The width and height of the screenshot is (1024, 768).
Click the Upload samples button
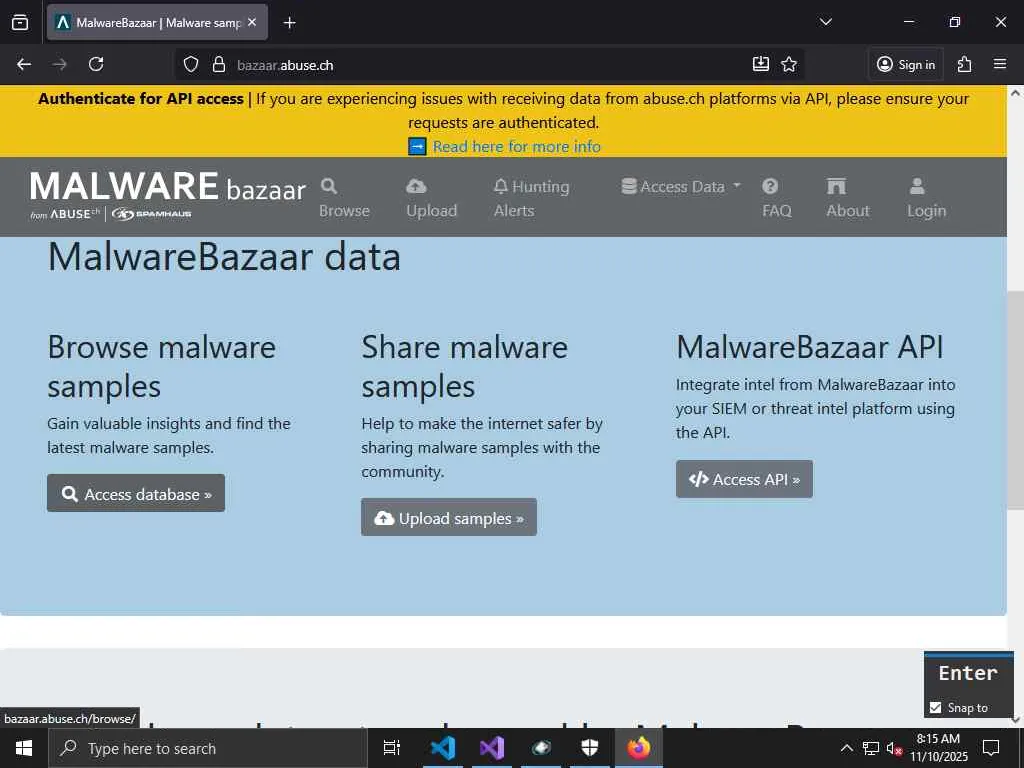(449, 518)
